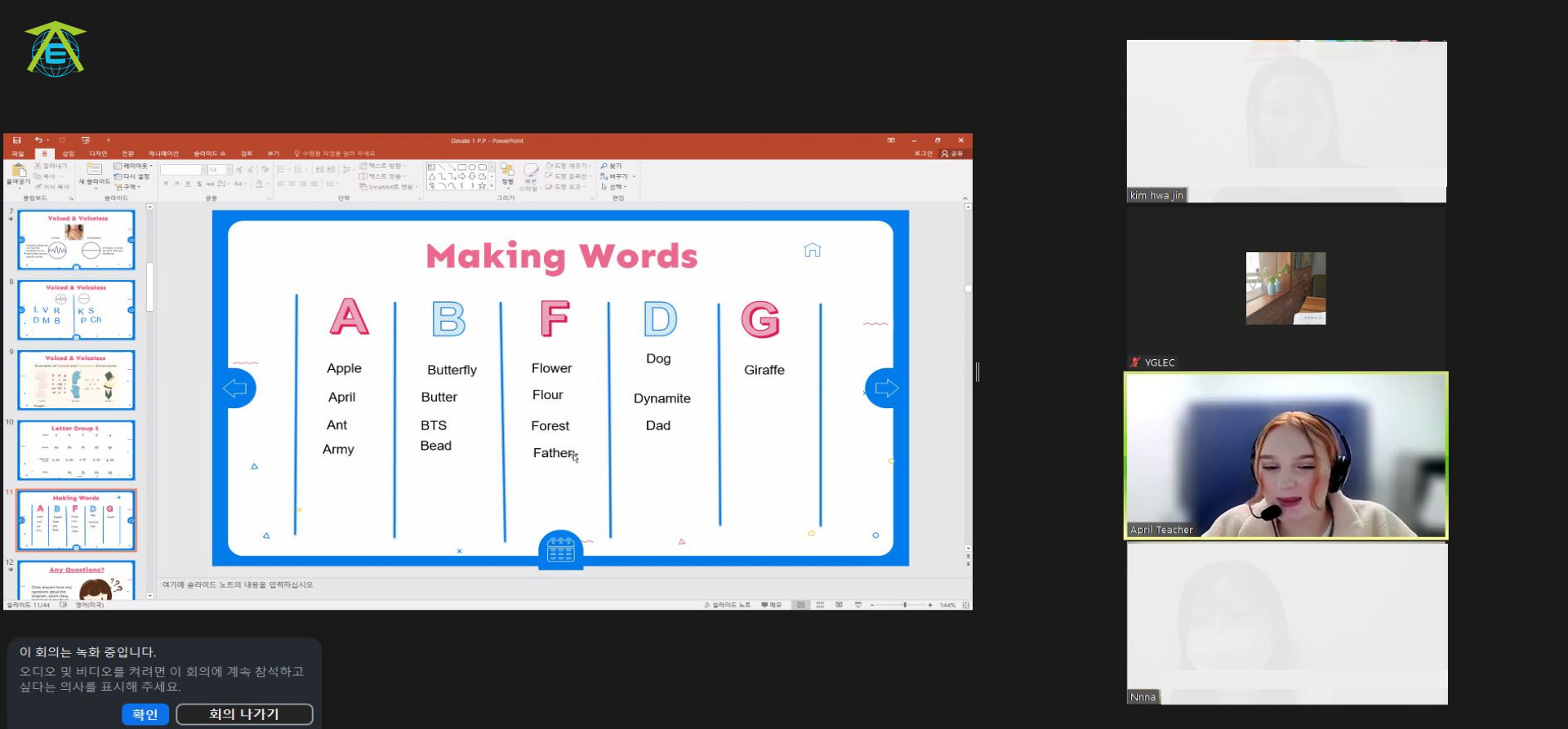Click the Save icon in PowerPoint title bar
Viewport: 1568px width, 729px height.
16,140
